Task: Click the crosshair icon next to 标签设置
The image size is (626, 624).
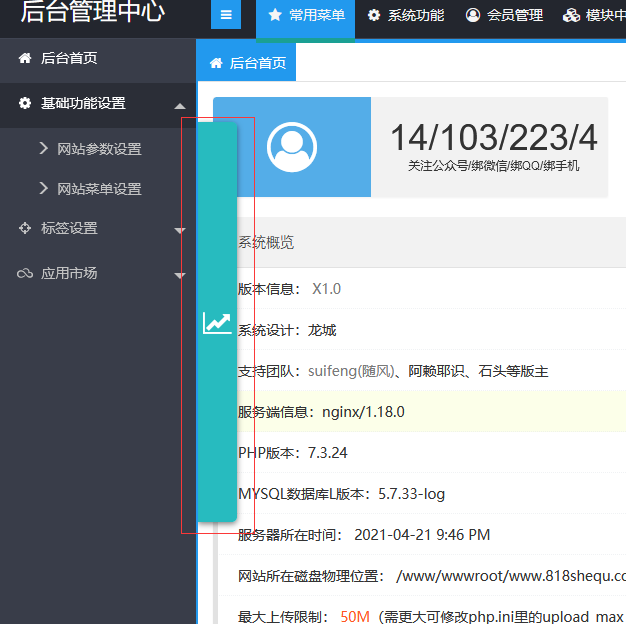Action: click(x=25, y=229)
